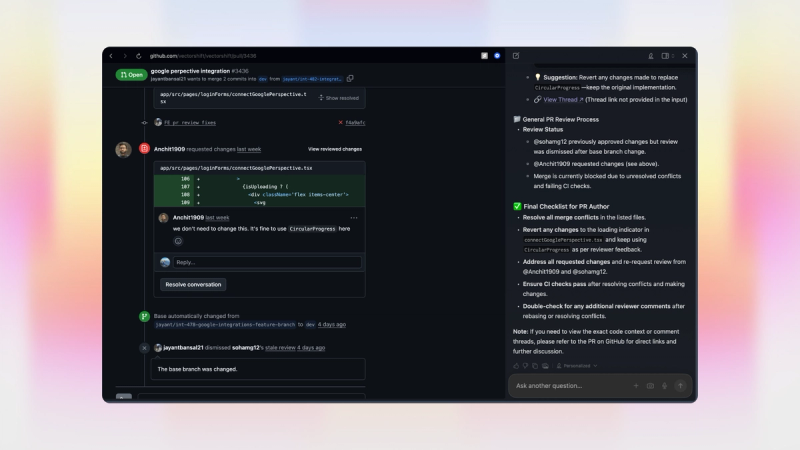Viewport: 800px width, 450px height.
Task: Click the blue circular extension icon in toolbar
Action: point(497,56)
